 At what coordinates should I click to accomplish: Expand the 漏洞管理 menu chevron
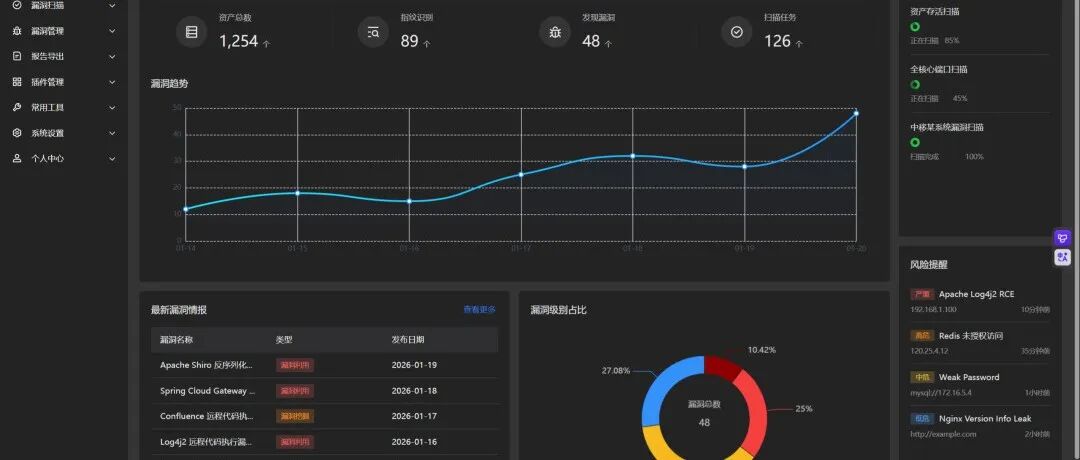pos(112,31)
